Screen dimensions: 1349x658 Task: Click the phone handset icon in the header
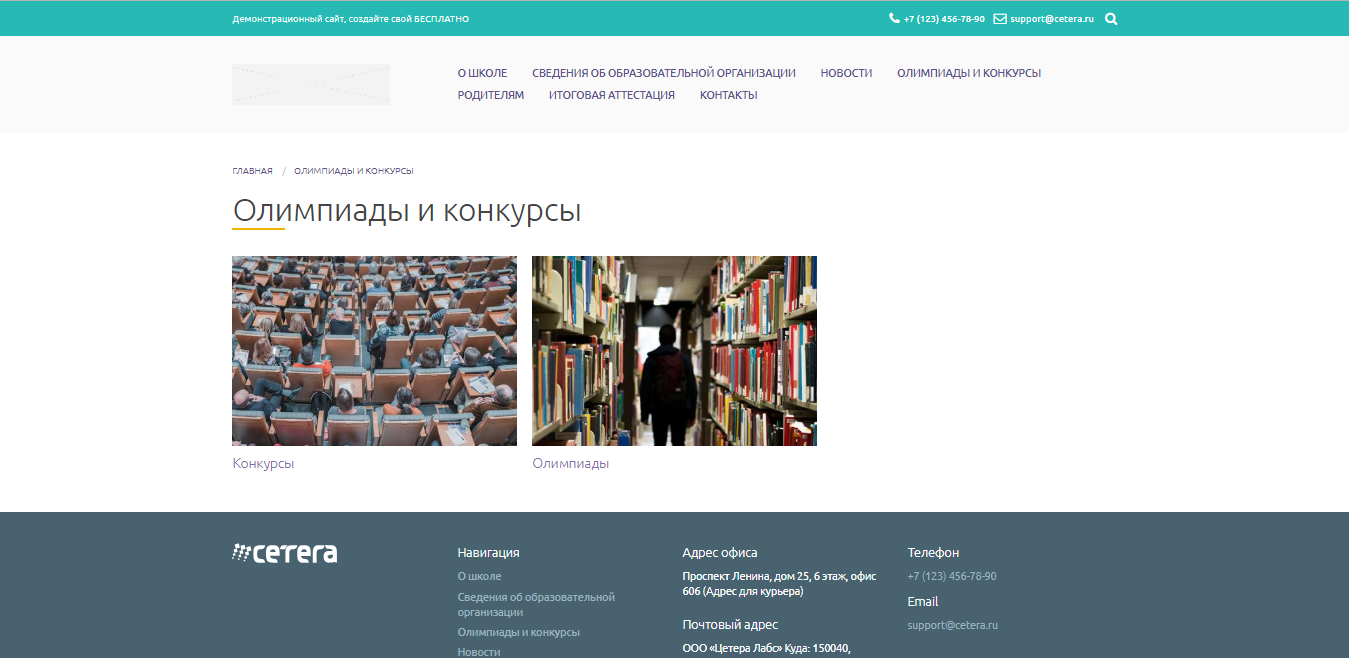893,18
